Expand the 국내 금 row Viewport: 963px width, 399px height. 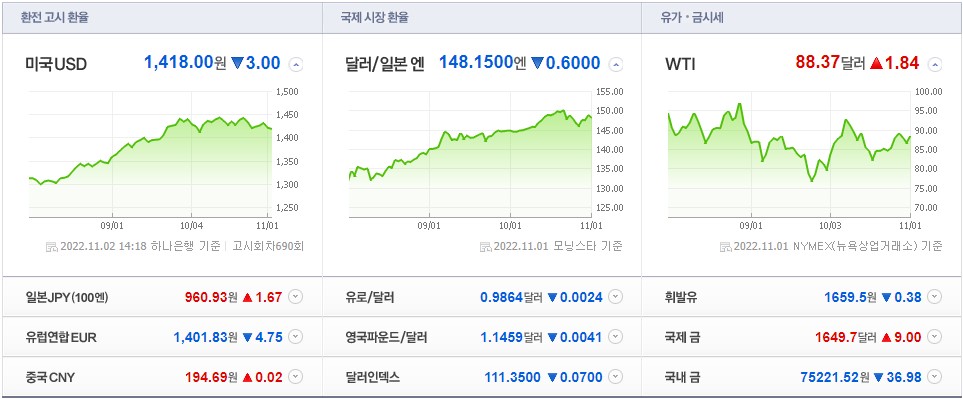(935, 377)
